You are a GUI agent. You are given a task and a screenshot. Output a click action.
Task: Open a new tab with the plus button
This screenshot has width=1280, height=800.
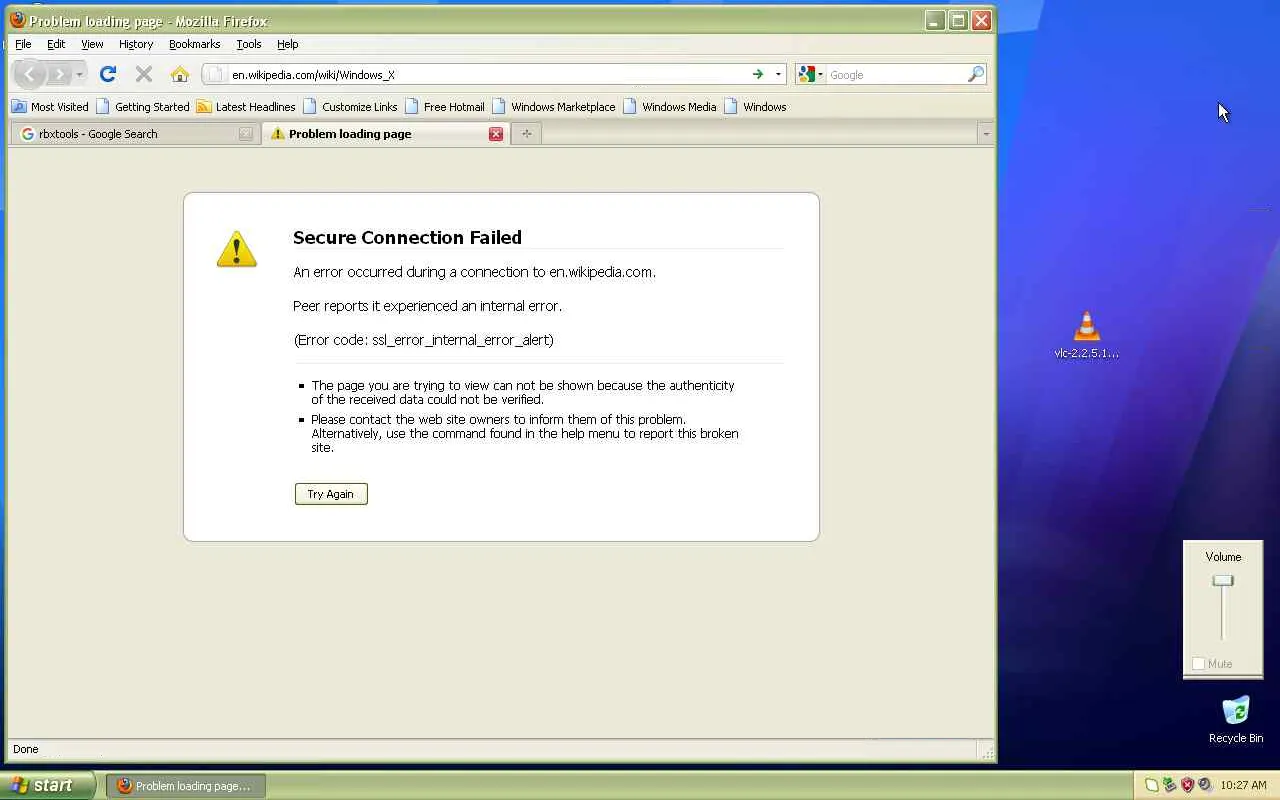click(x=526, y=134)
